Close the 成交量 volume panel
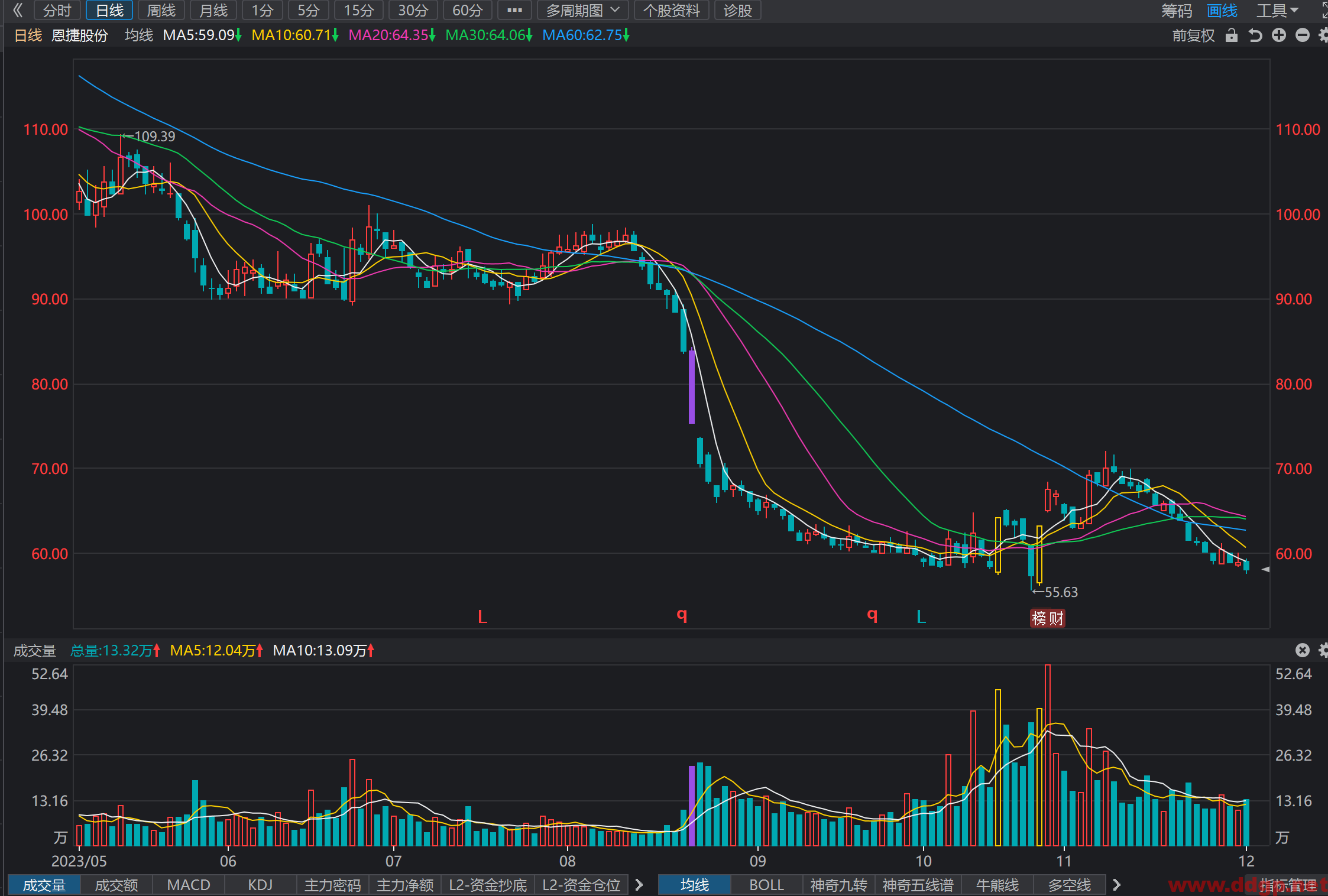Screen dimensions: 1328x896 pos(1302,651)
